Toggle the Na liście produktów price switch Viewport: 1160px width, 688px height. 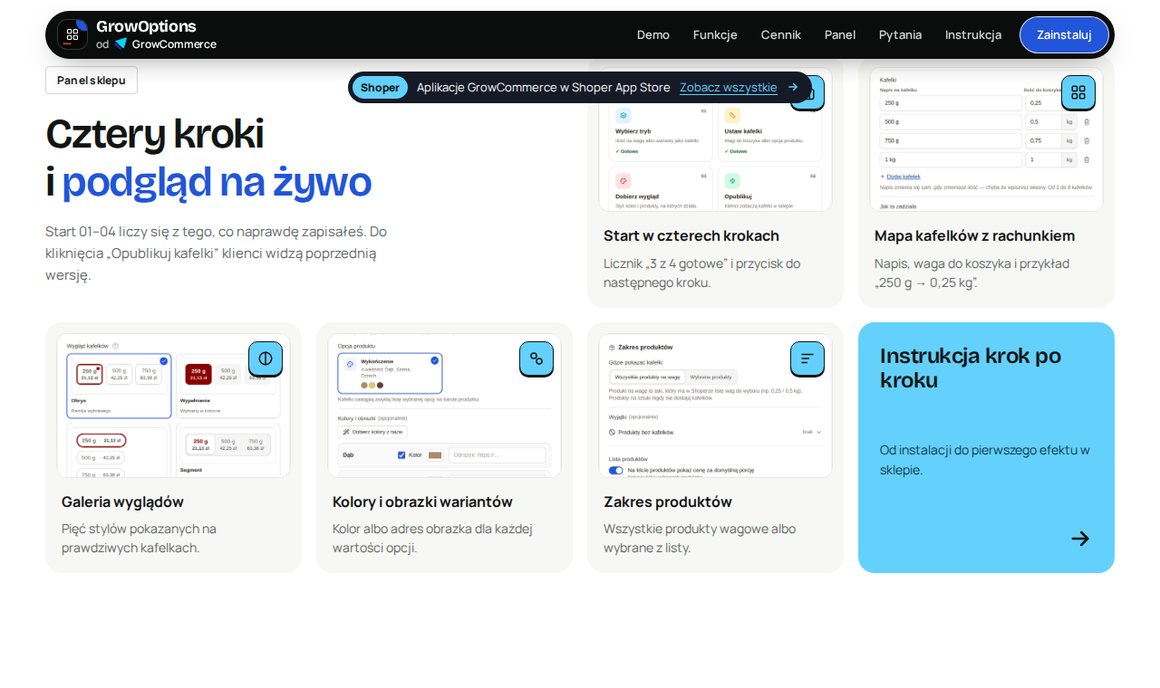point(616,471)
